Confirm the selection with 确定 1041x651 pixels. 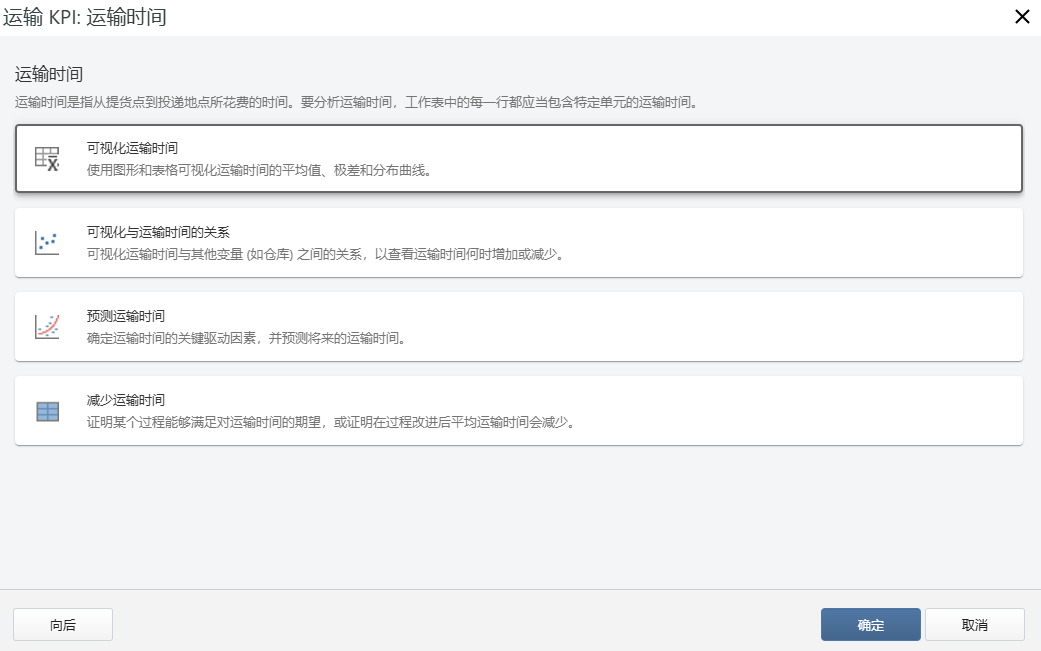(x=870, y=624)
